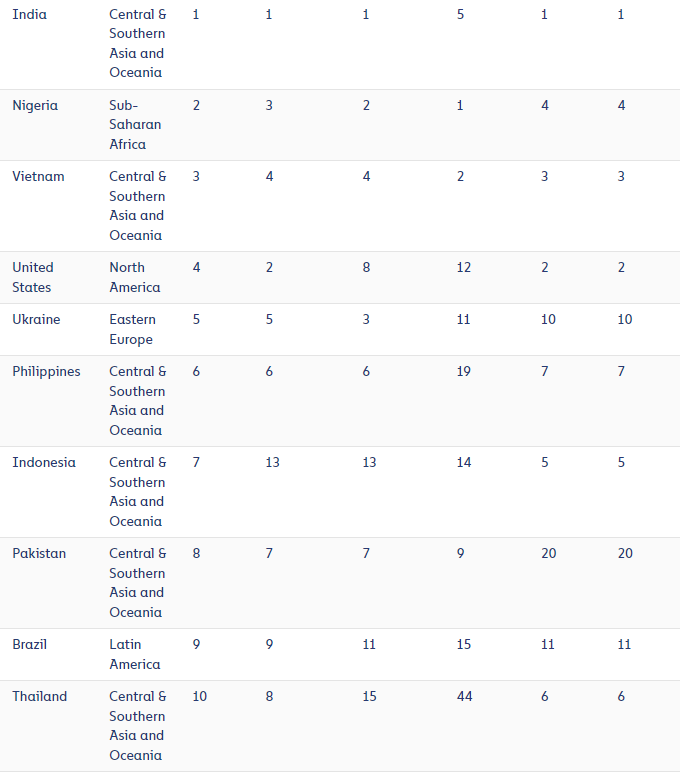Click the value 9 in Pakistan row
The width and height of the screenshot is (680, 774).
coord(460,553)
